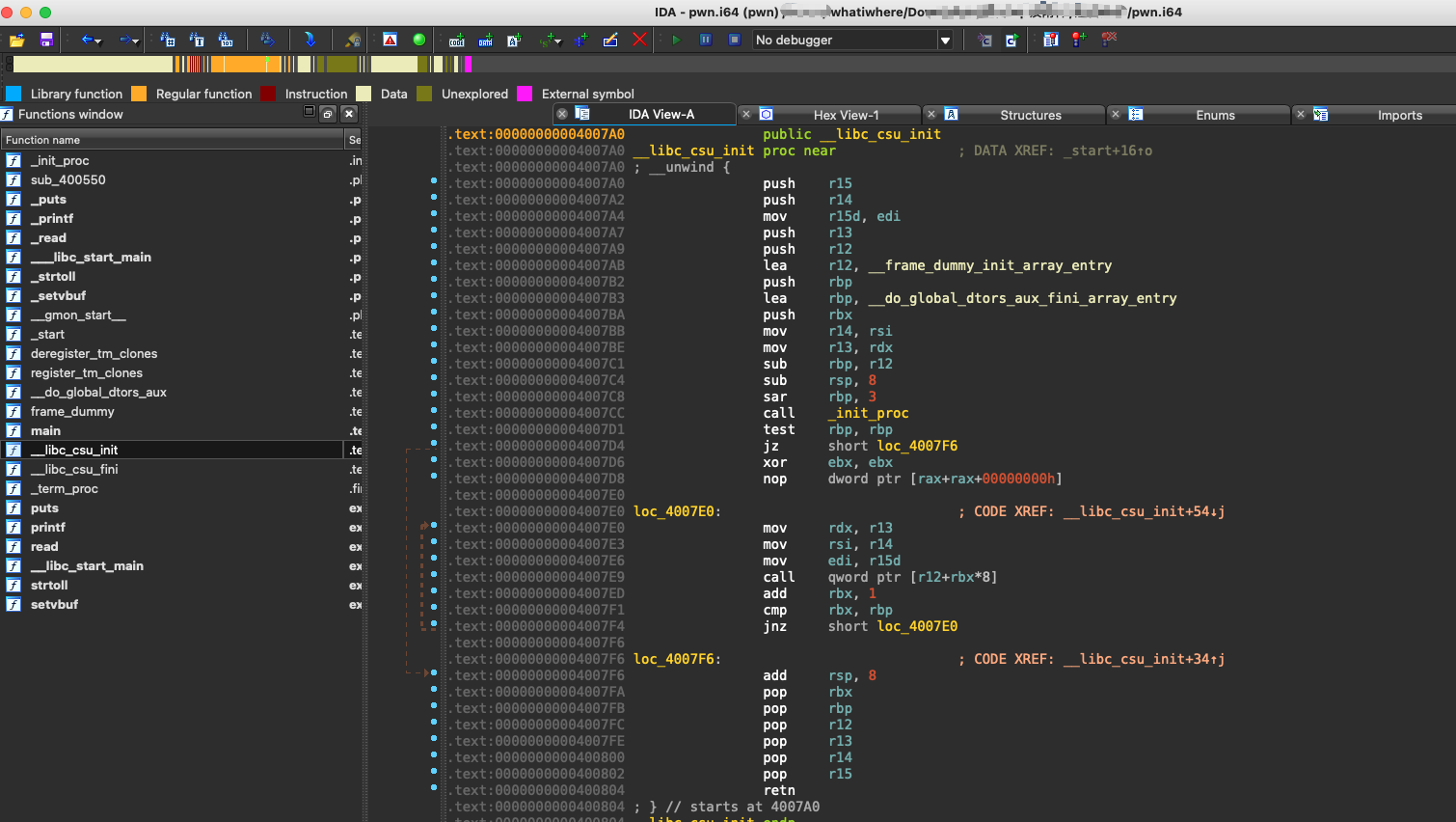Open the navigation back arrow dropdown

(98, 41)
